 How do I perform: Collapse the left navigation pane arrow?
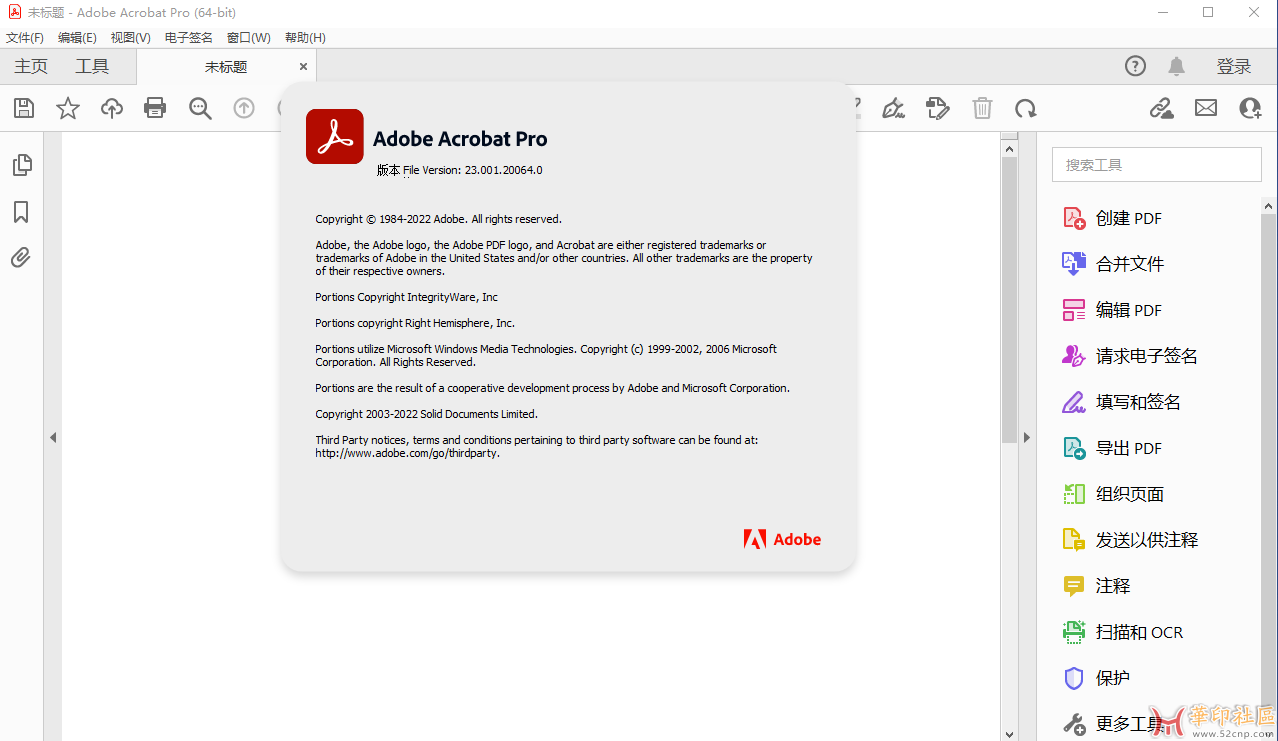(x=53, y=437)
